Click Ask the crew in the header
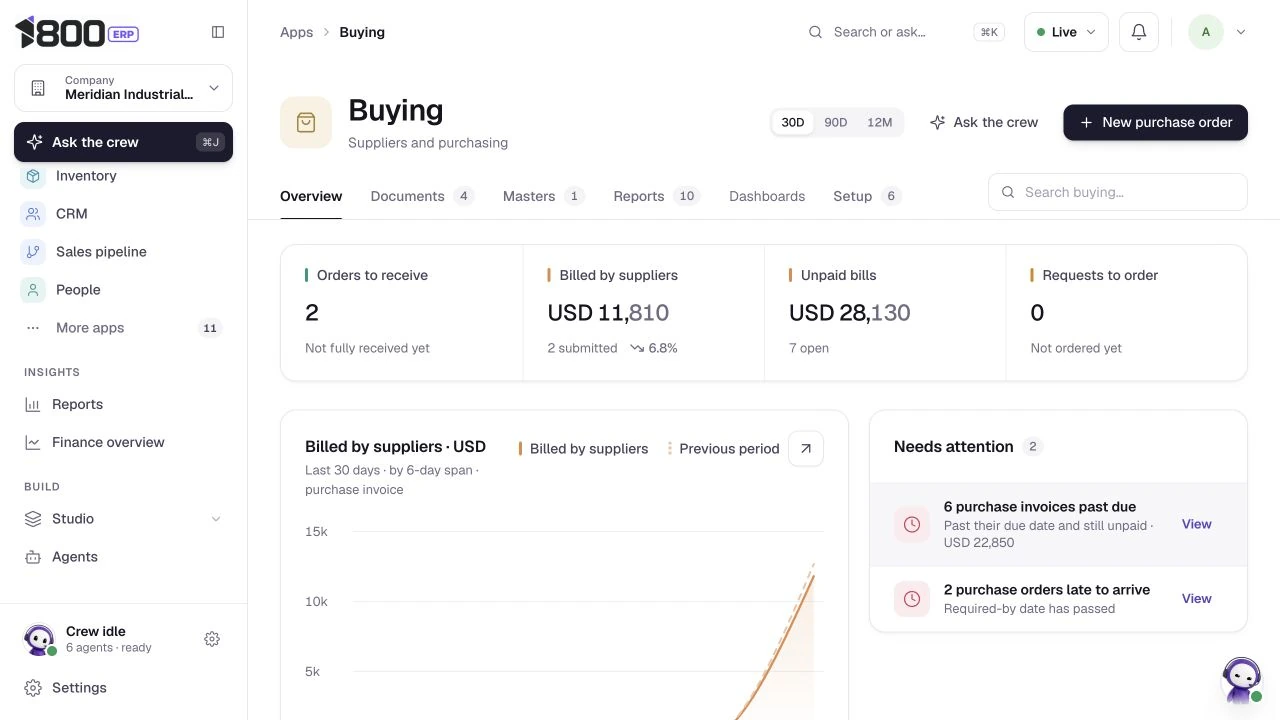1280x720 pixels. (x=984, y=122)
